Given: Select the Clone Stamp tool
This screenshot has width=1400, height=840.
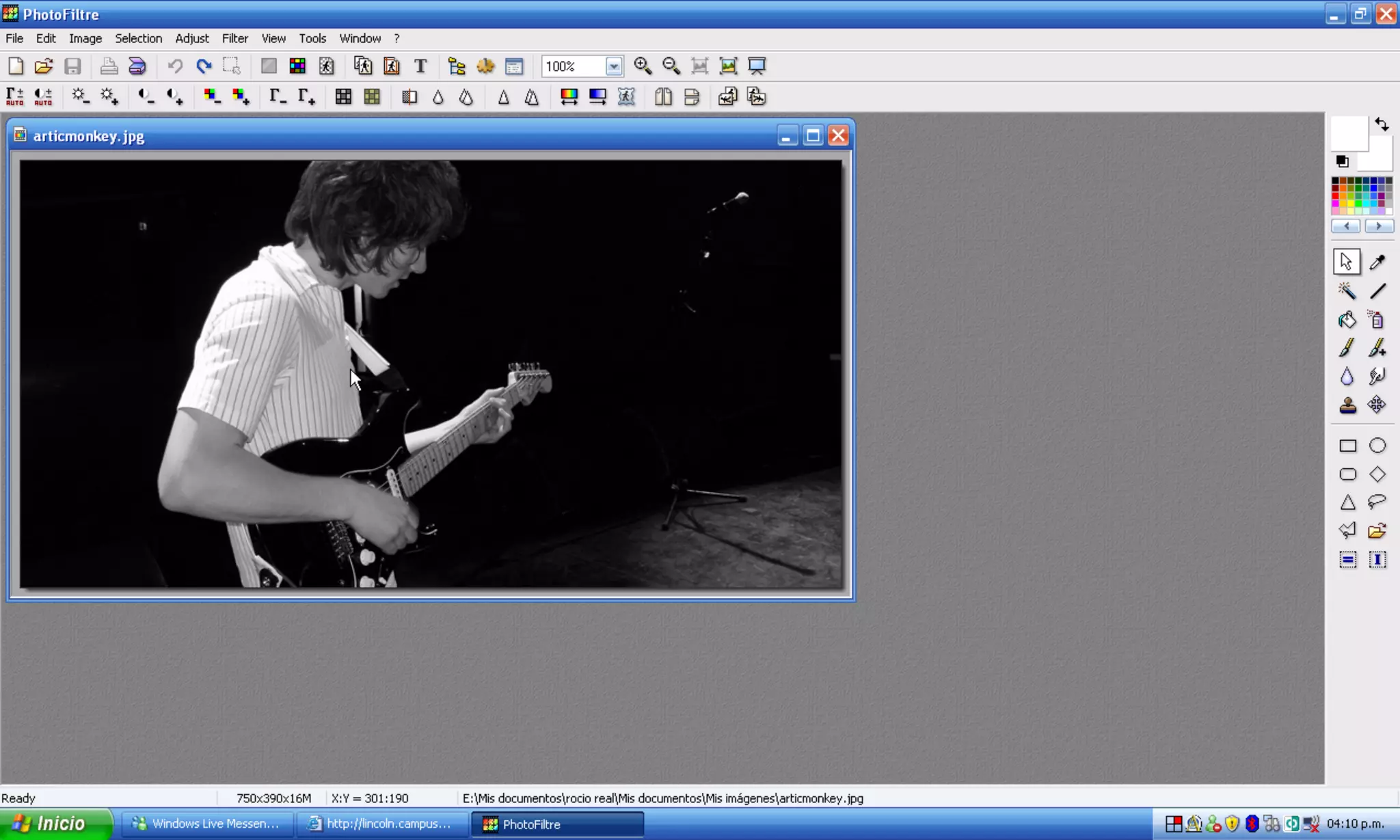Looking at the screenshot, I should 1347,405.
